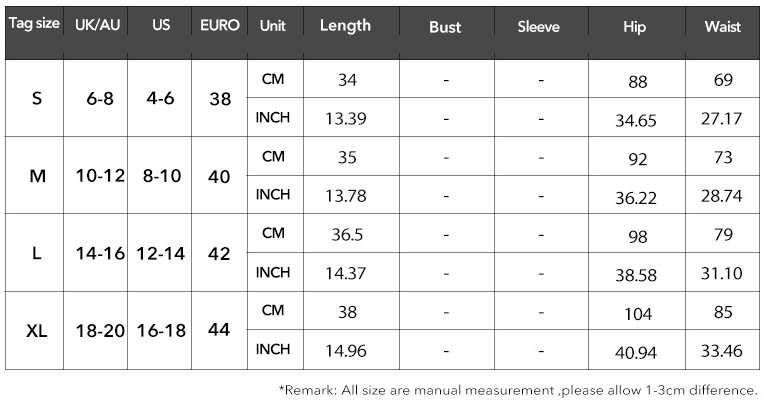Screen dimensions: 774x404
Task: Click the UK/AU size "14-16" cell
Action: click(x=100, y=254)
